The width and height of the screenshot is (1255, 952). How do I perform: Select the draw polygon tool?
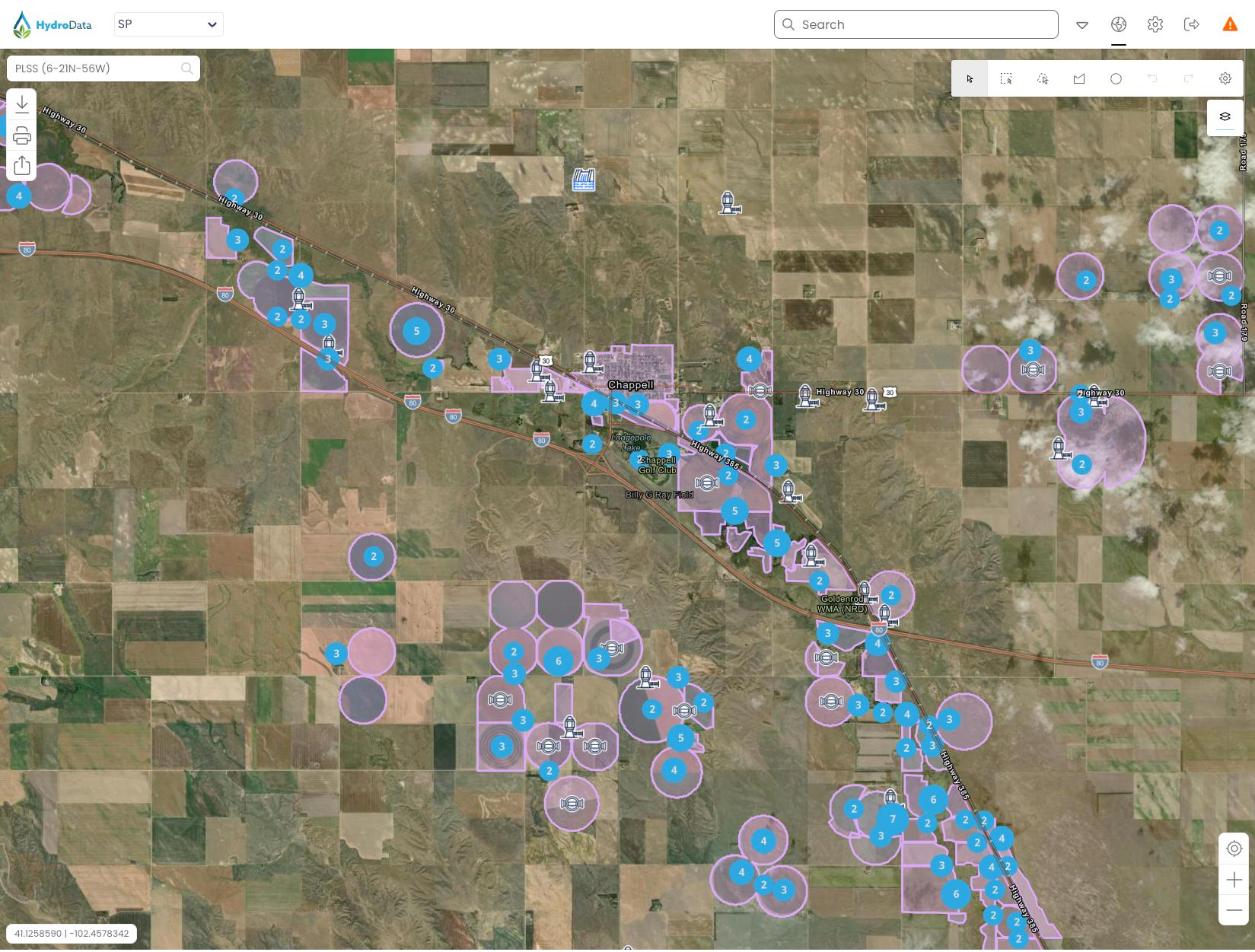click(1079, 78)
